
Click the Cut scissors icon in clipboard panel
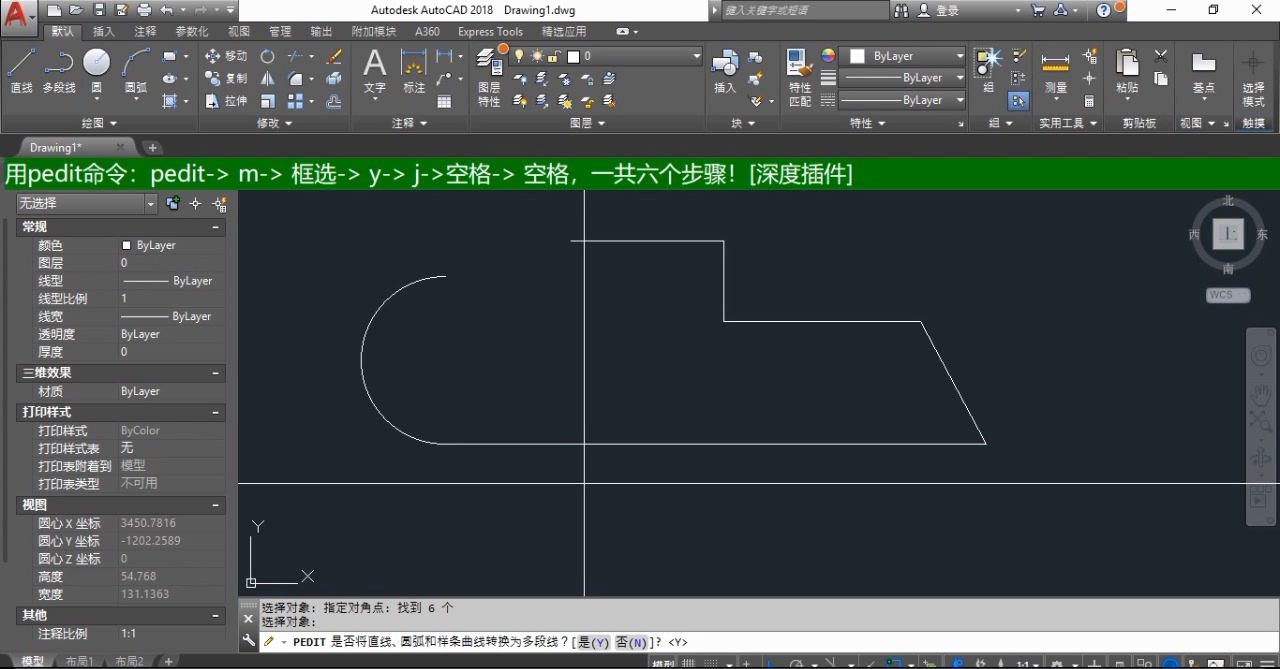pos(1161,56)
